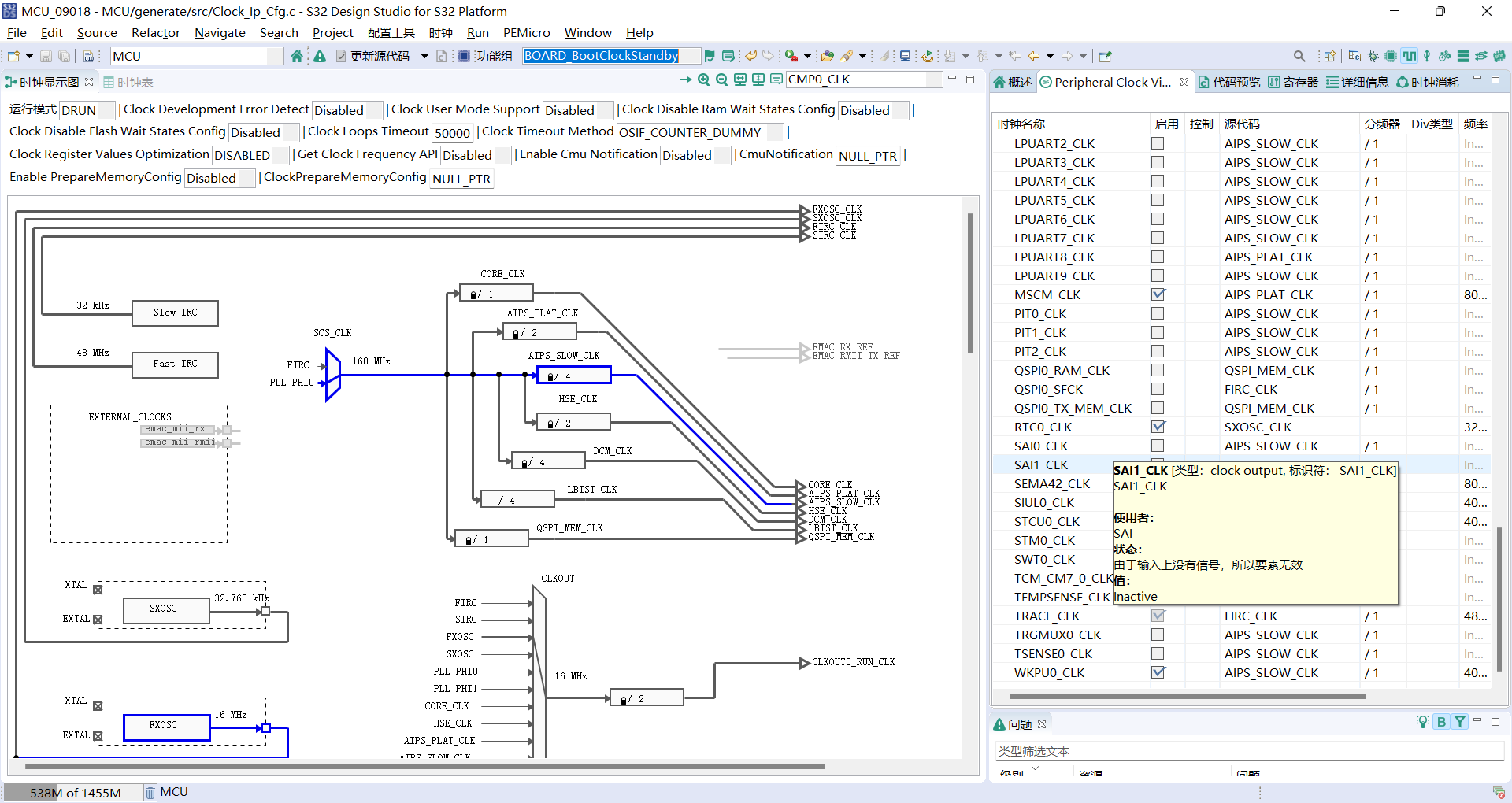Viewport: 1512px width, 803px height.
Task: Open the Run button dropdown arrow
Action: (808, 56)
